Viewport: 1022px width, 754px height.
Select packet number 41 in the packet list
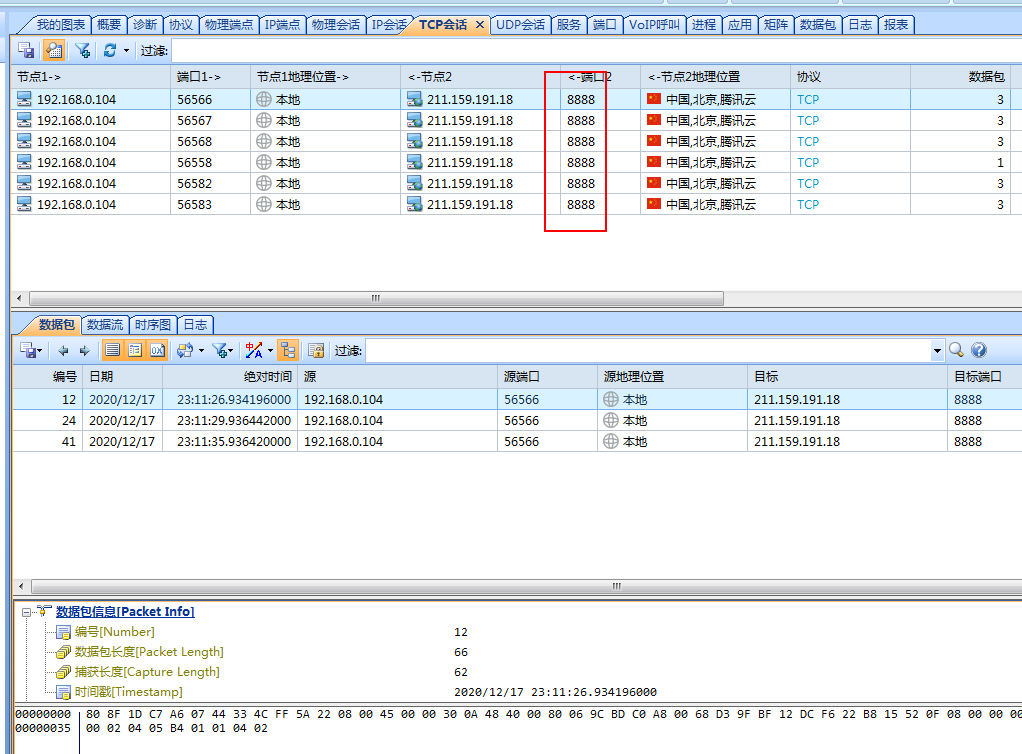[x=517, y=441]
